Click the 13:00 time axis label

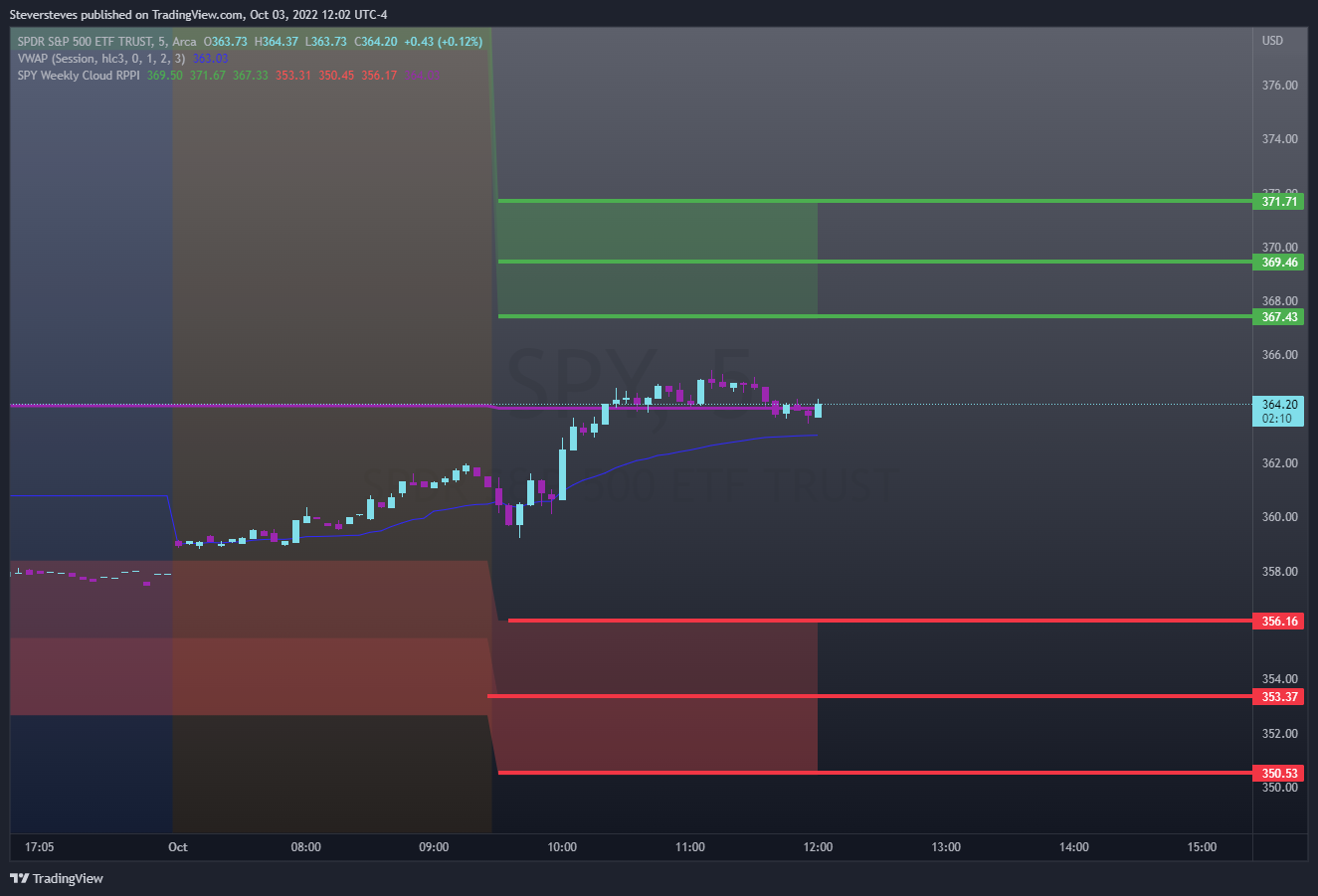(946, 847)
